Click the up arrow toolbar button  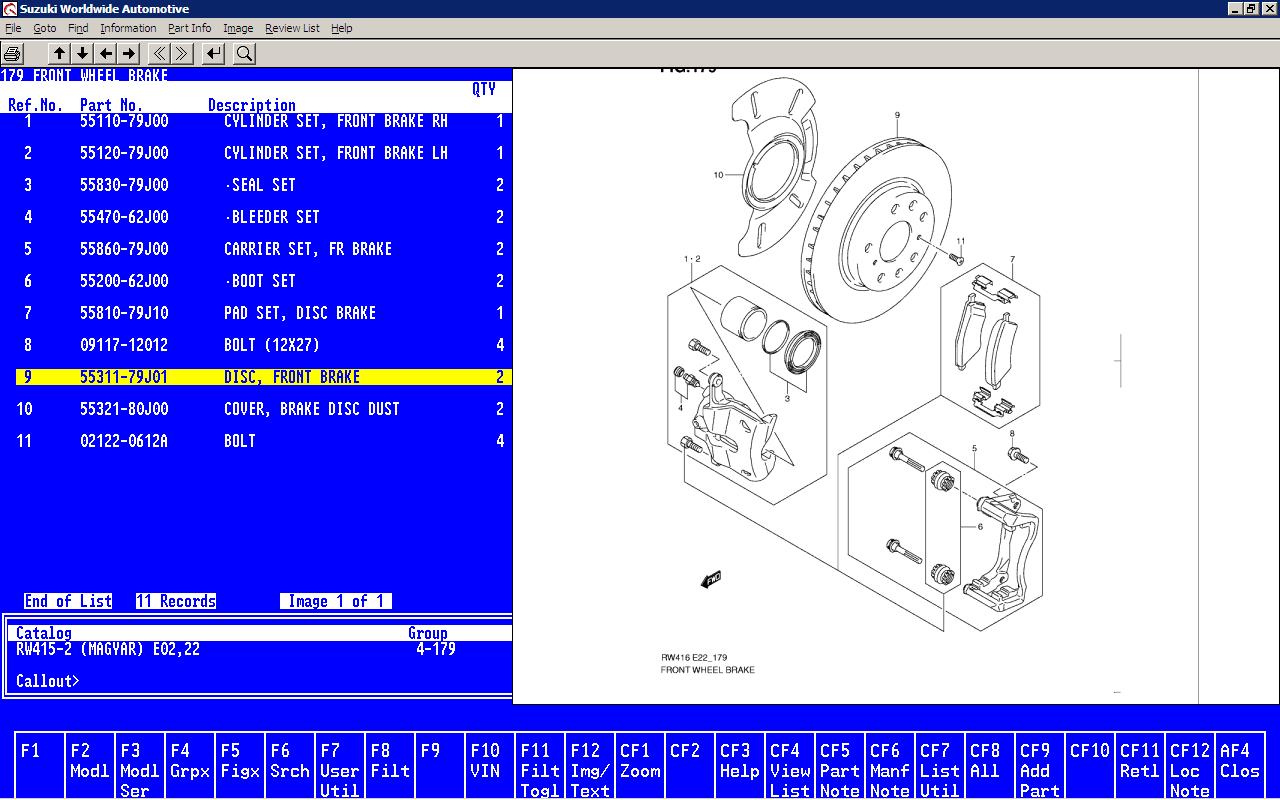coord(59,54)
